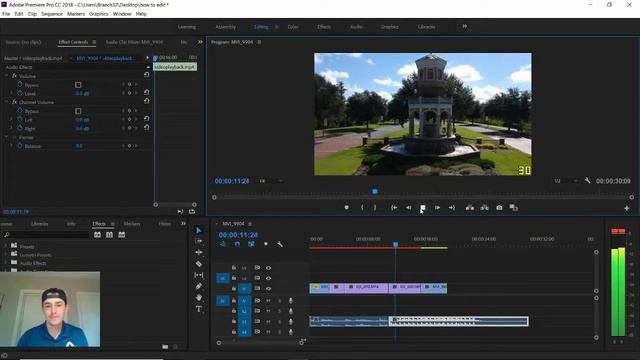Expand the Audio Effects folder
Image resolution: width=640 pixels, height=360 pixels.
pyautogui.click(x=6, y=263)
